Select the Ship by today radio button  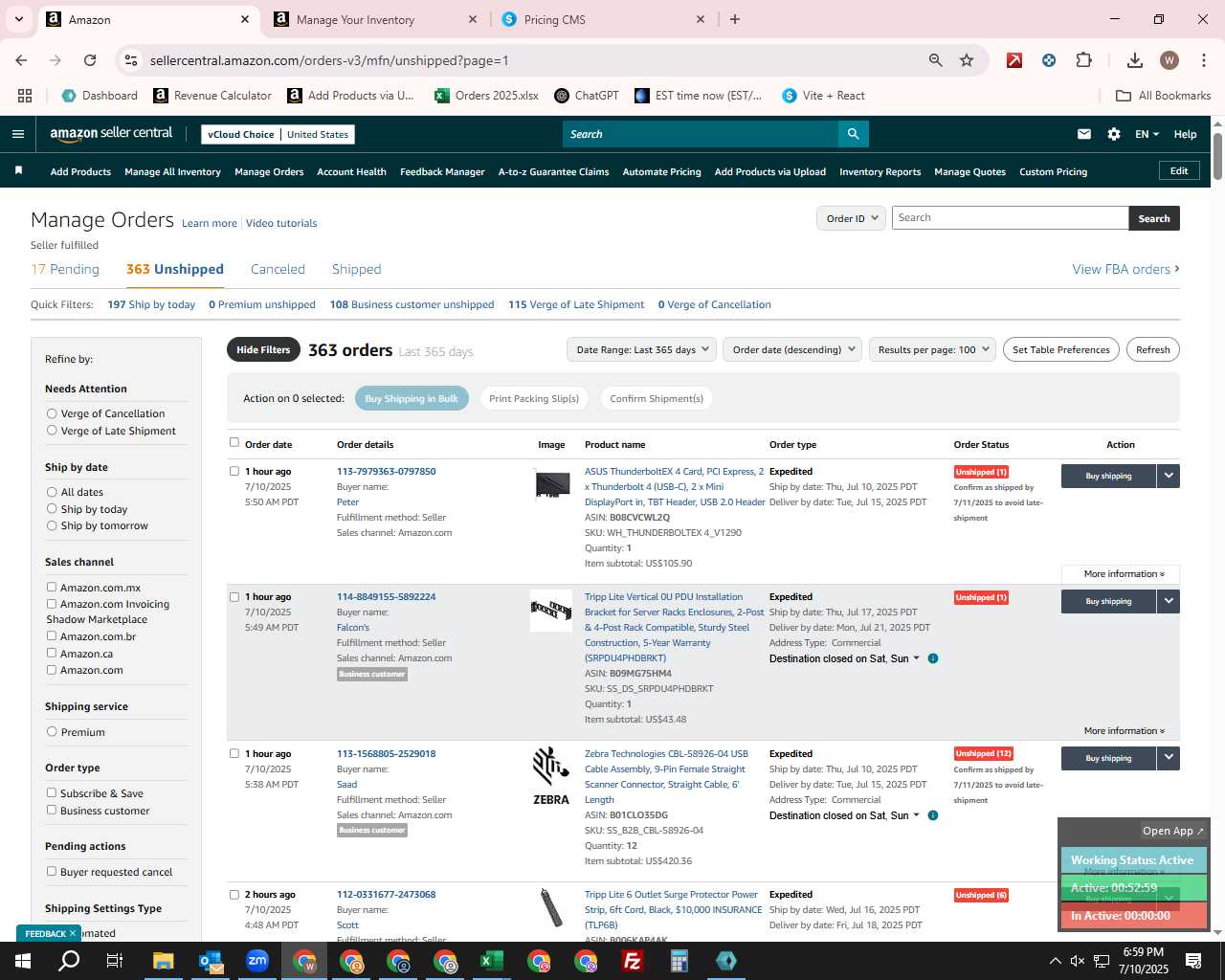coord(52,509)
